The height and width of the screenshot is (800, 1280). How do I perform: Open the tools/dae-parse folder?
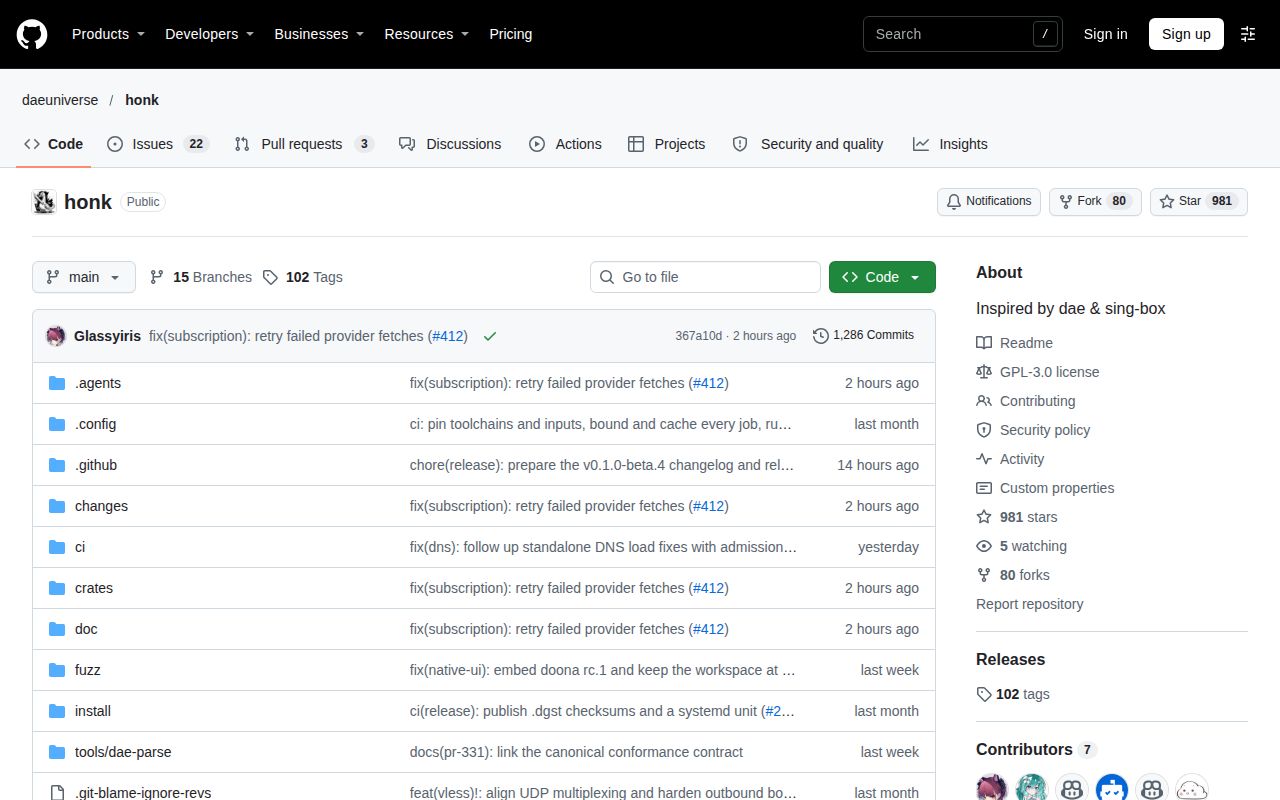pos(123,752)
